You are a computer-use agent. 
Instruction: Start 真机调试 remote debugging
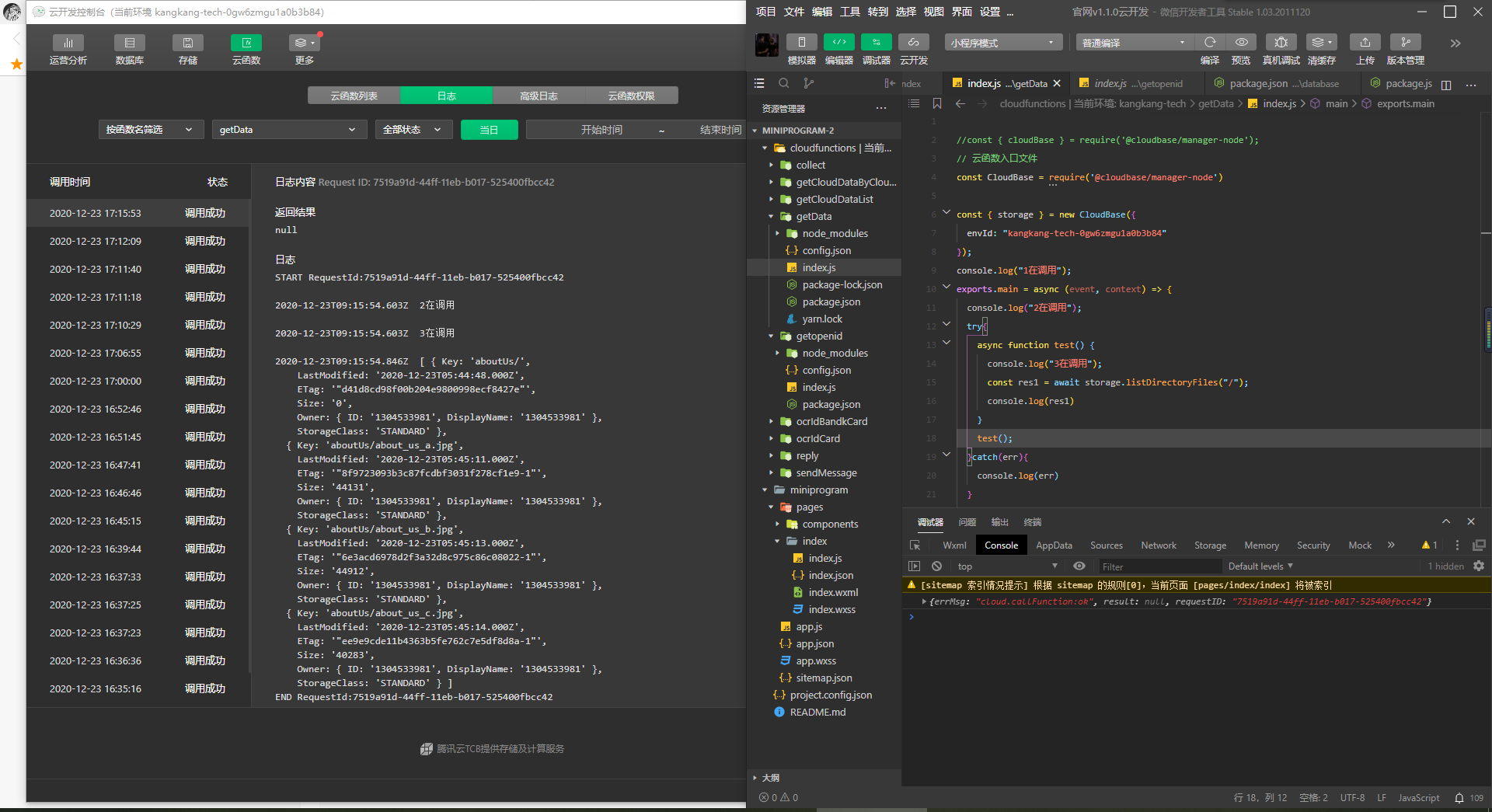point(1281,43)
